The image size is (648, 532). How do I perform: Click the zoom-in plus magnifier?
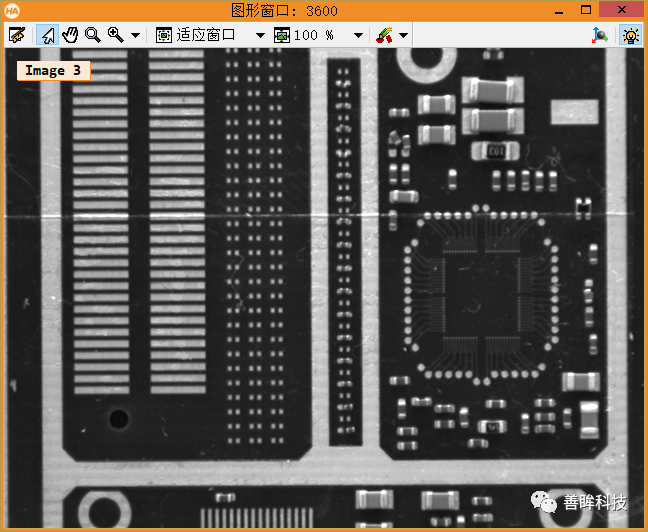115,35
